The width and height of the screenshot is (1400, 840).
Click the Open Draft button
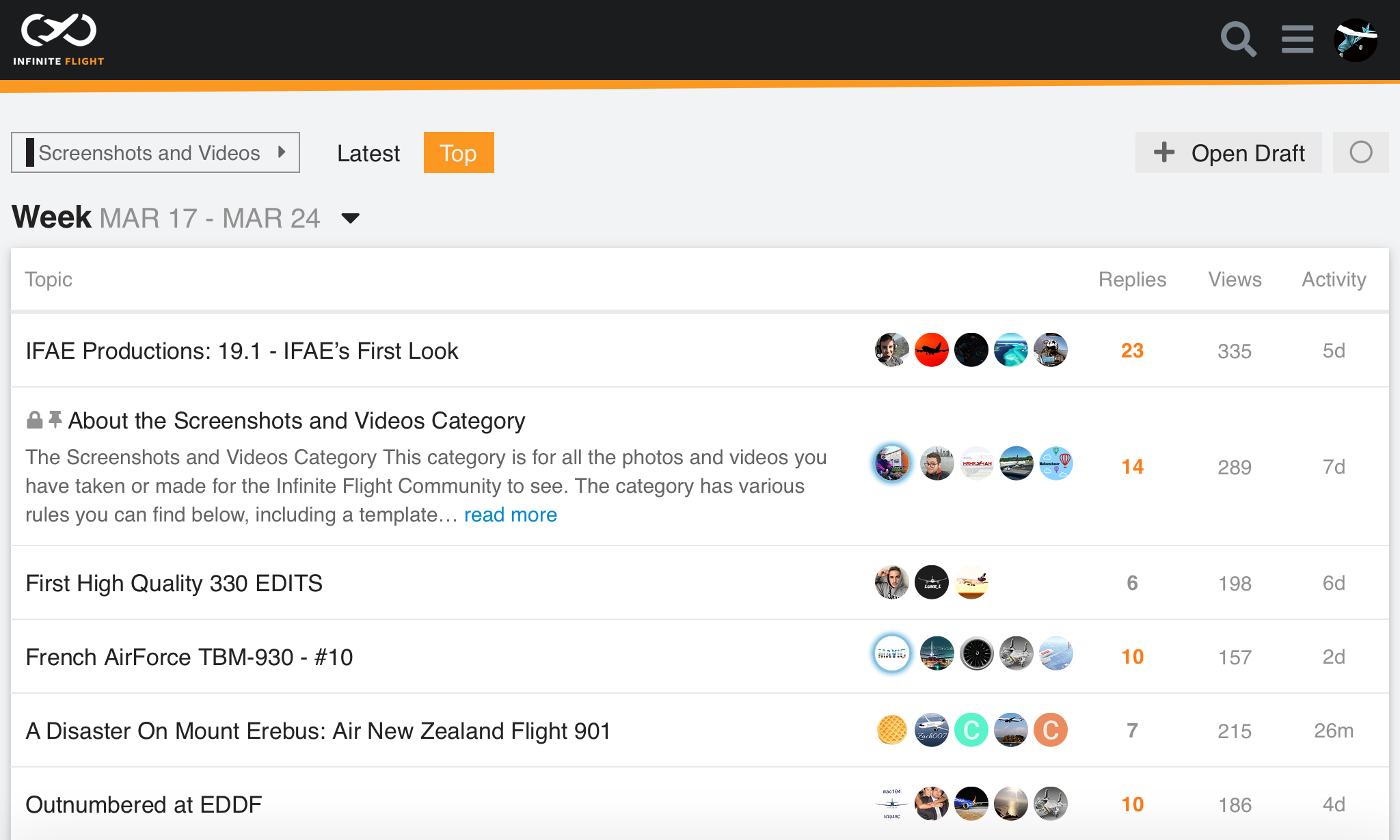tap(1228, 153)
